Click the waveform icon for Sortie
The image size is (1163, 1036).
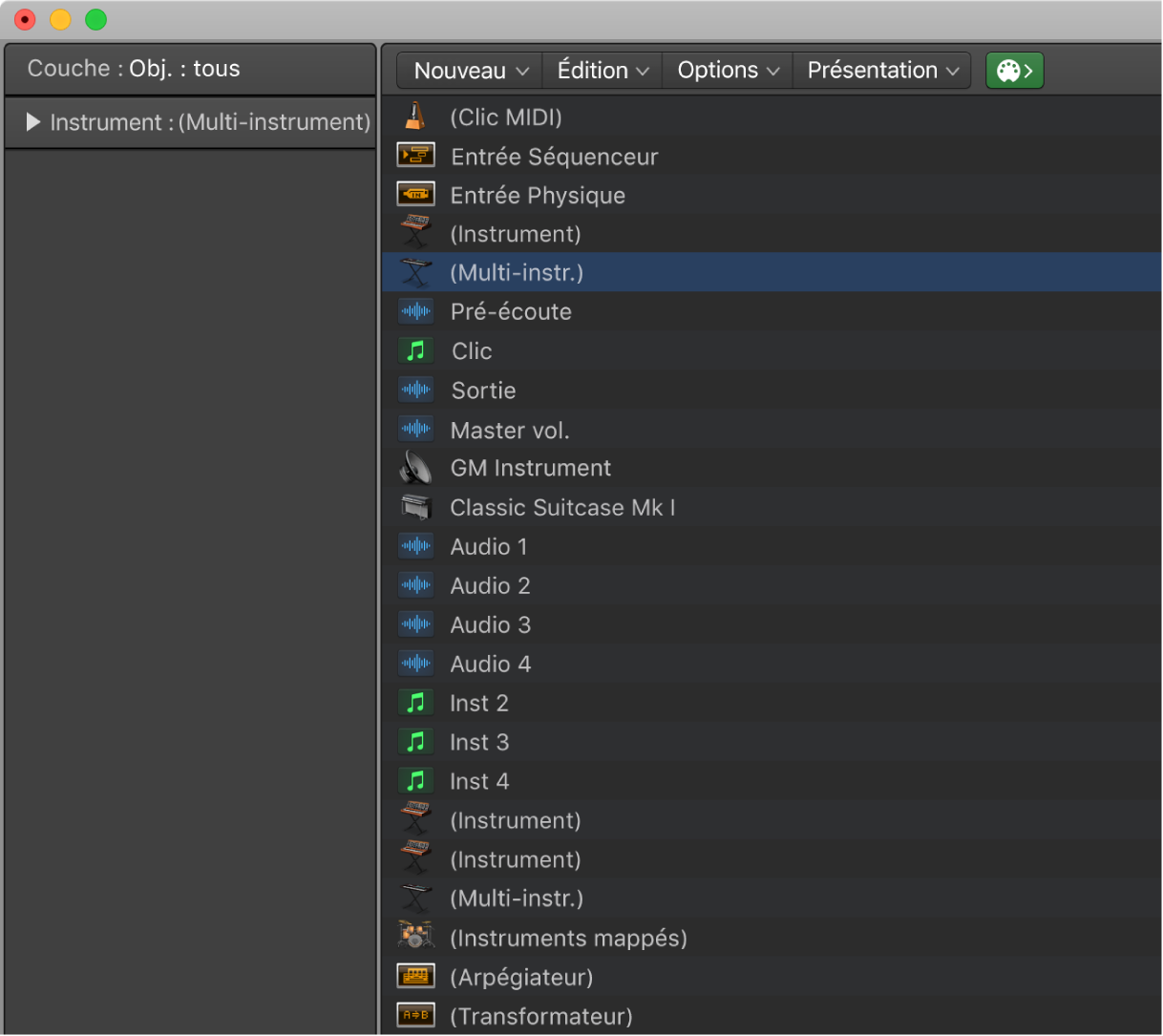coord(415,390)
